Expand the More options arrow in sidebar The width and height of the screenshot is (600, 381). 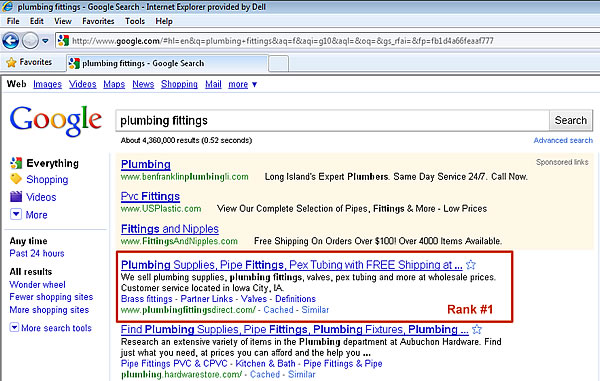pyautogui.click(x=16, y=214)
